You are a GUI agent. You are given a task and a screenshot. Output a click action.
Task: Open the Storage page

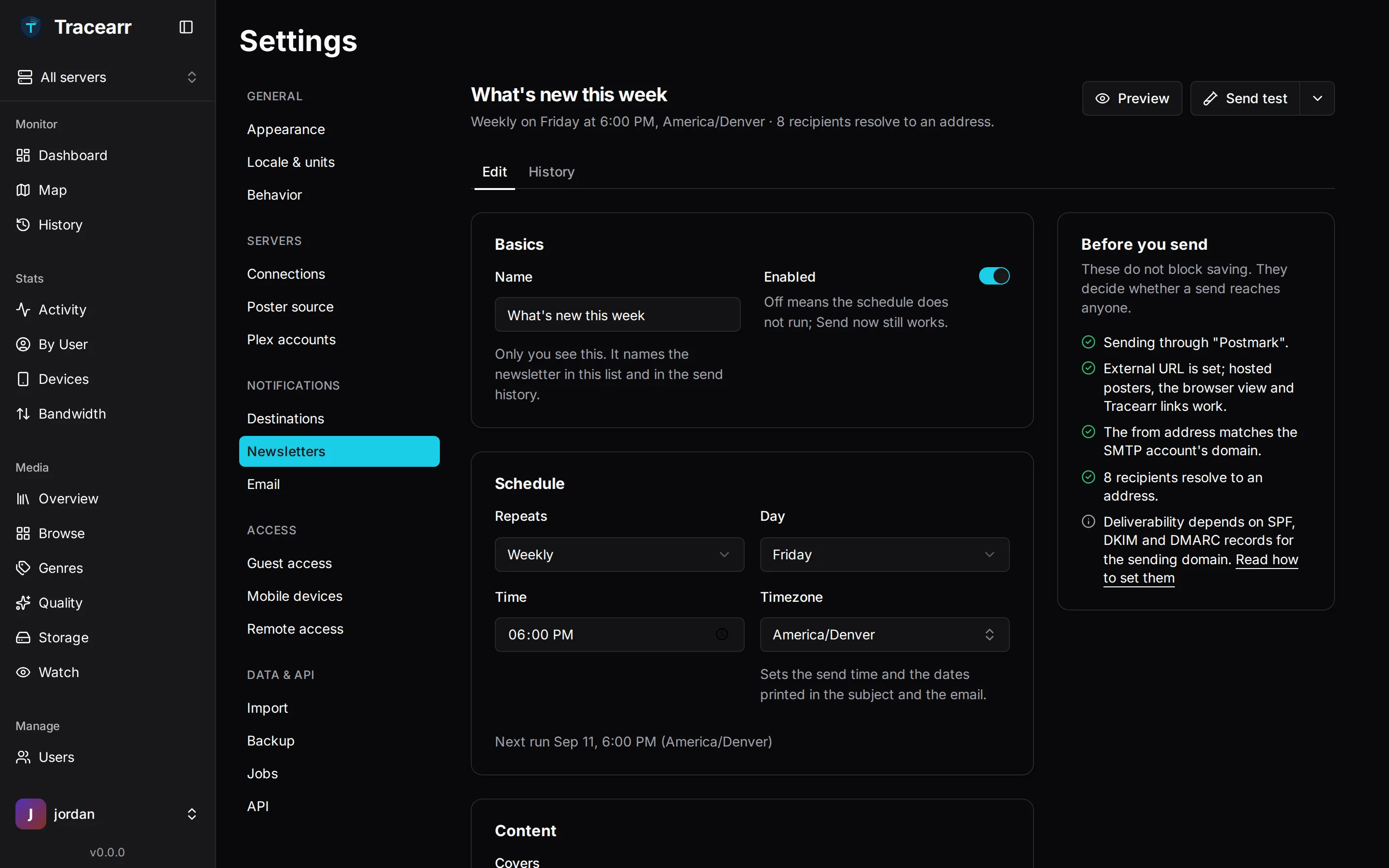tap(108, 638)
